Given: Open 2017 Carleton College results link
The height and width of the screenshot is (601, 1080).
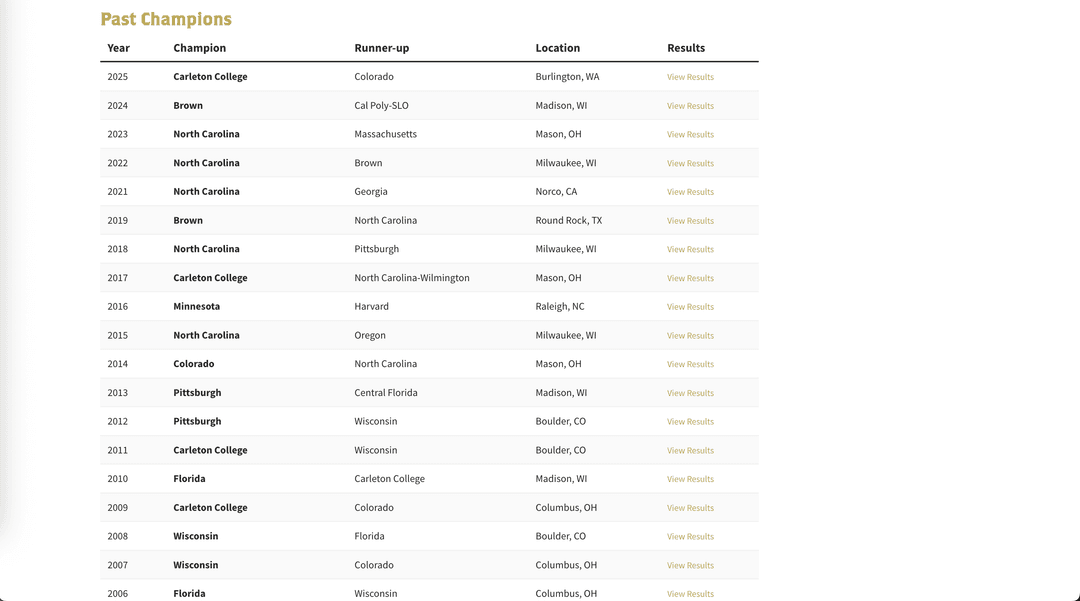Looking at the screenshot, I should click(x=690, y=278).
